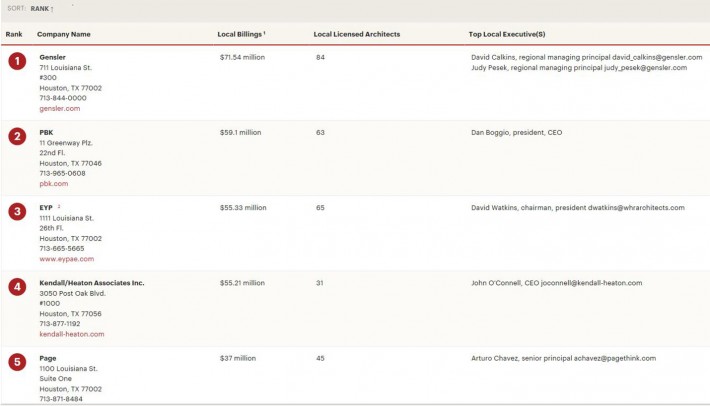Click the PBK company name
Image resolution: width=710 pixels, height=406 pixels.
pos(46,132)
